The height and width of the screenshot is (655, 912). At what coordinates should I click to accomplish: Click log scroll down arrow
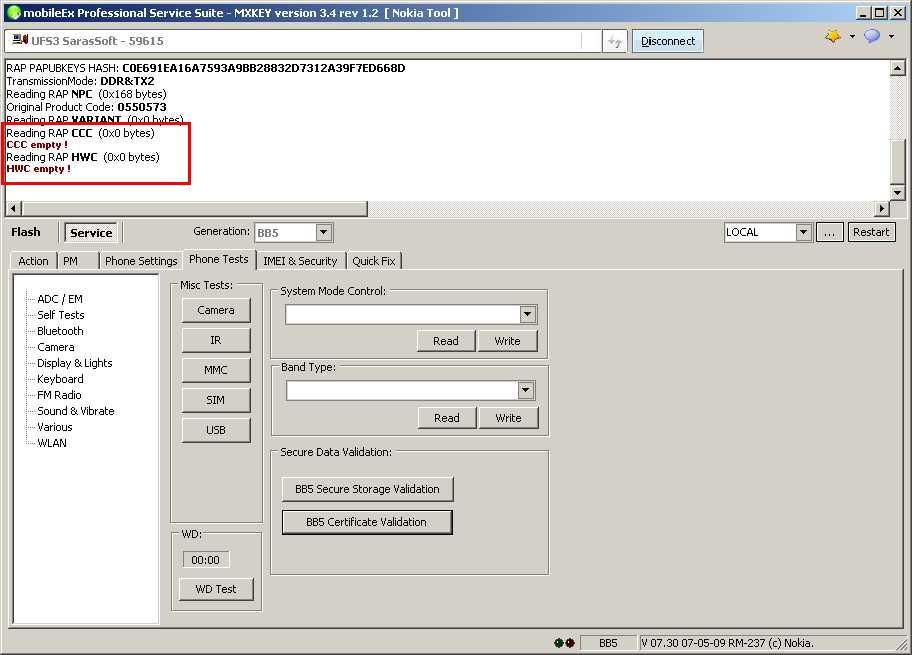click(897, 193)
